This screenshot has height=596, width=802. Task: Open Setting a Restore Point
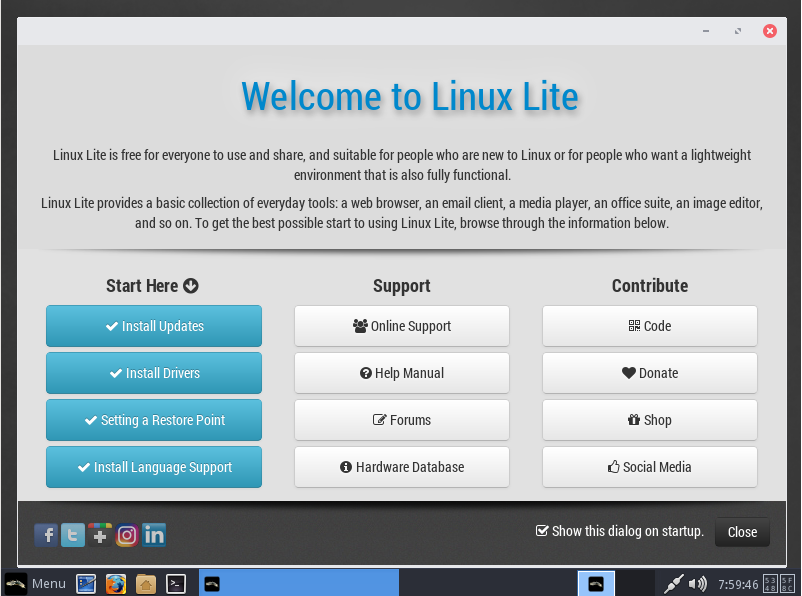154,420
